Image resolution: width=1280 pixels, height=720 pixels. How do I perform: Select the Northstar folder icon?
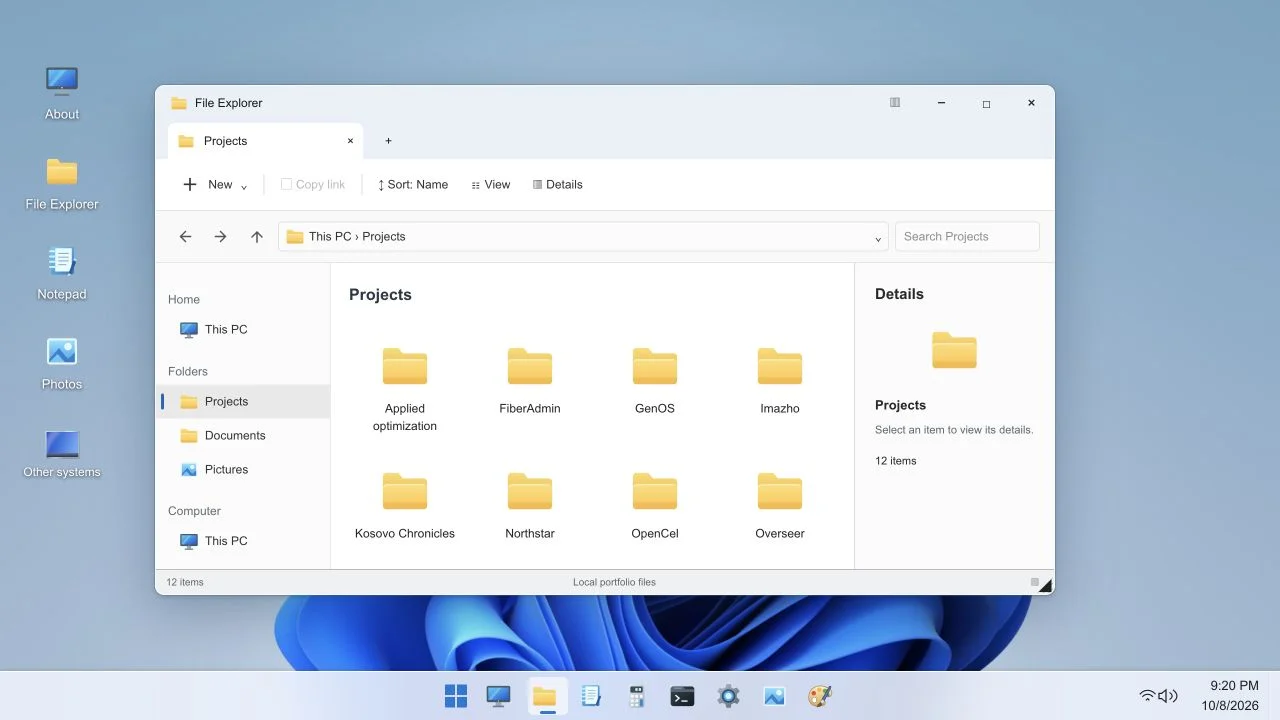click(530, 491)
